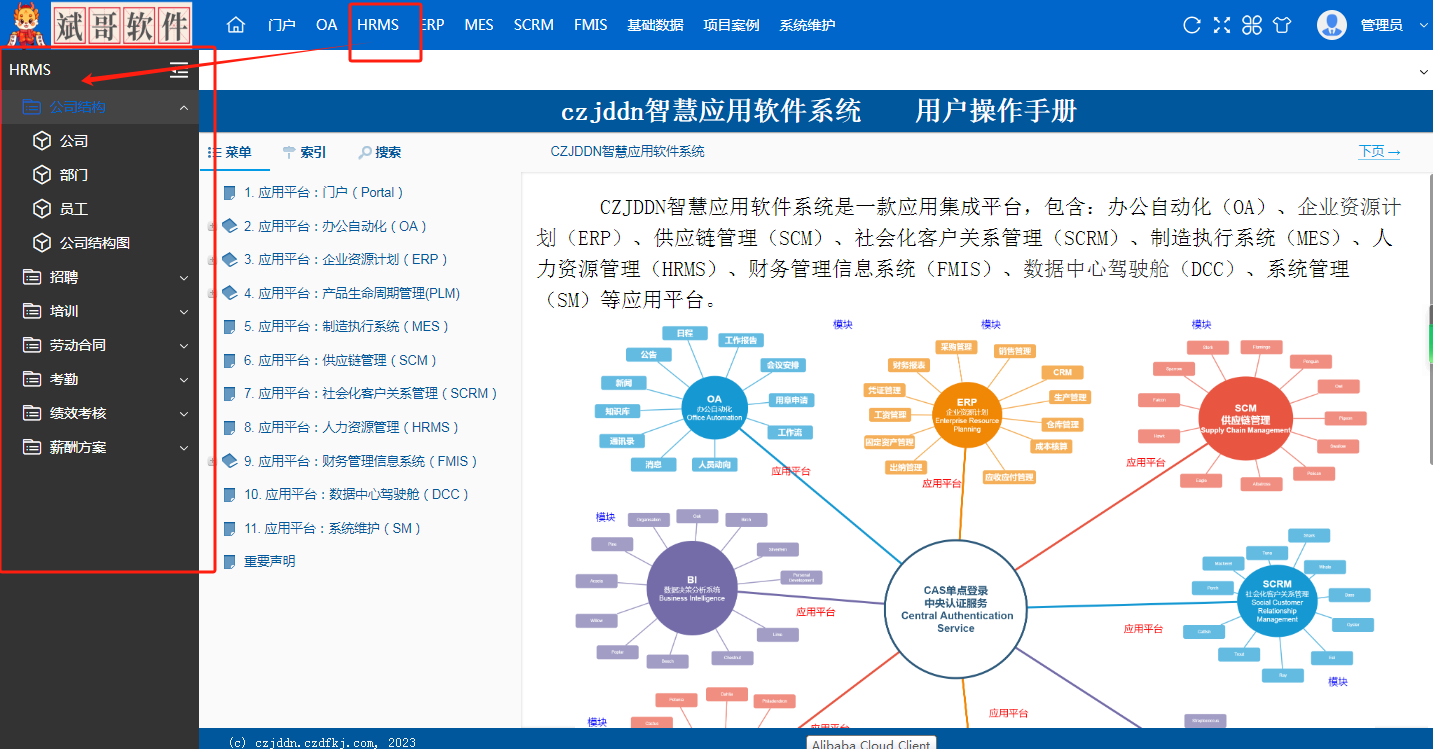
Task: Click the red SCM 供应链管理 circle in diagram
Action: [x=1245, y=419]
